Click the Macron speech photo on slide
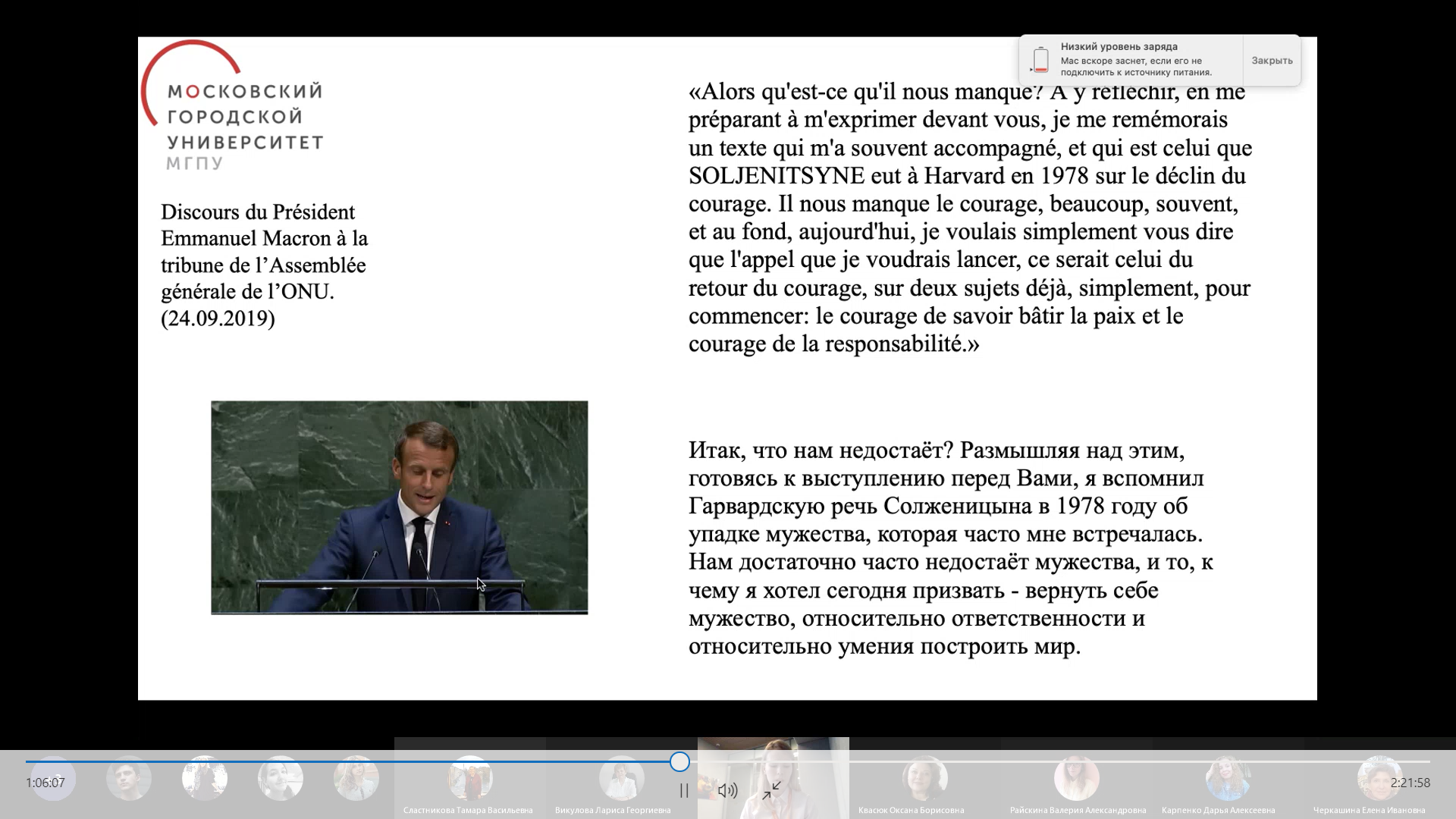The image size is (1456, 819). tap(399, 508)
